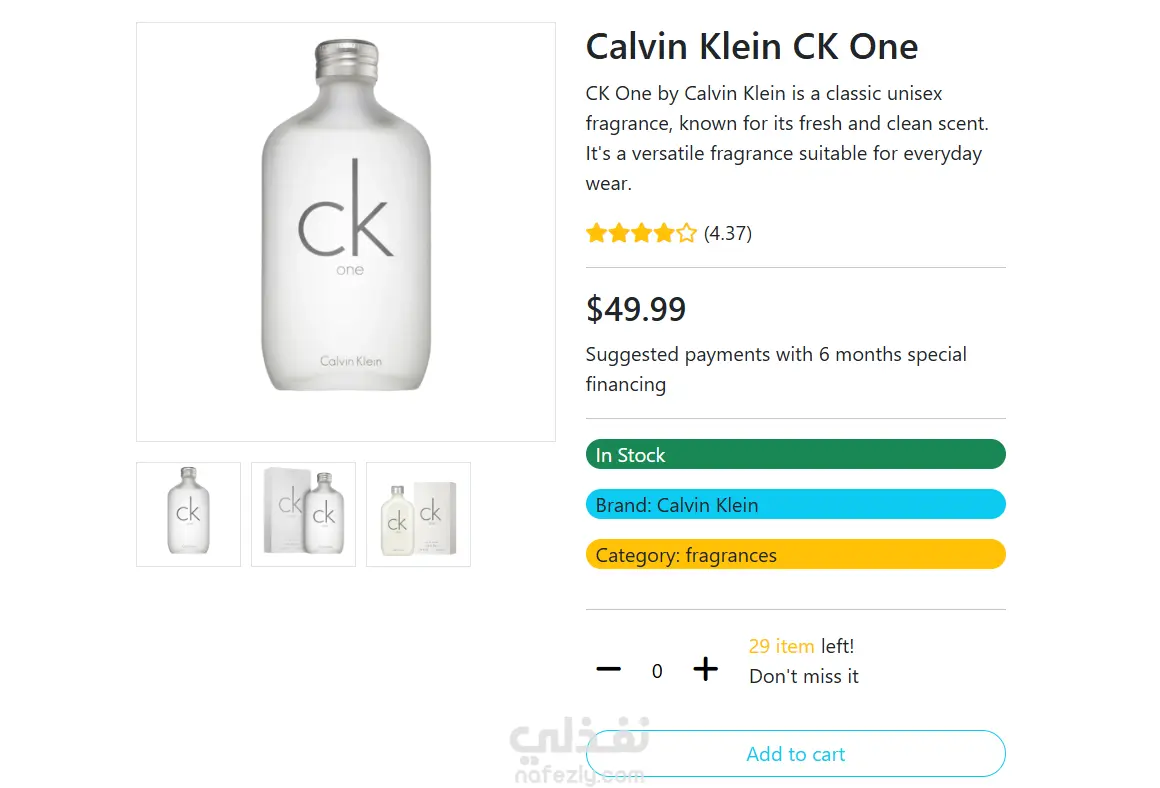Click the Calvin Klein CK One title
The height and width of the screenshot is (788, 1160).
pos(751,47)
